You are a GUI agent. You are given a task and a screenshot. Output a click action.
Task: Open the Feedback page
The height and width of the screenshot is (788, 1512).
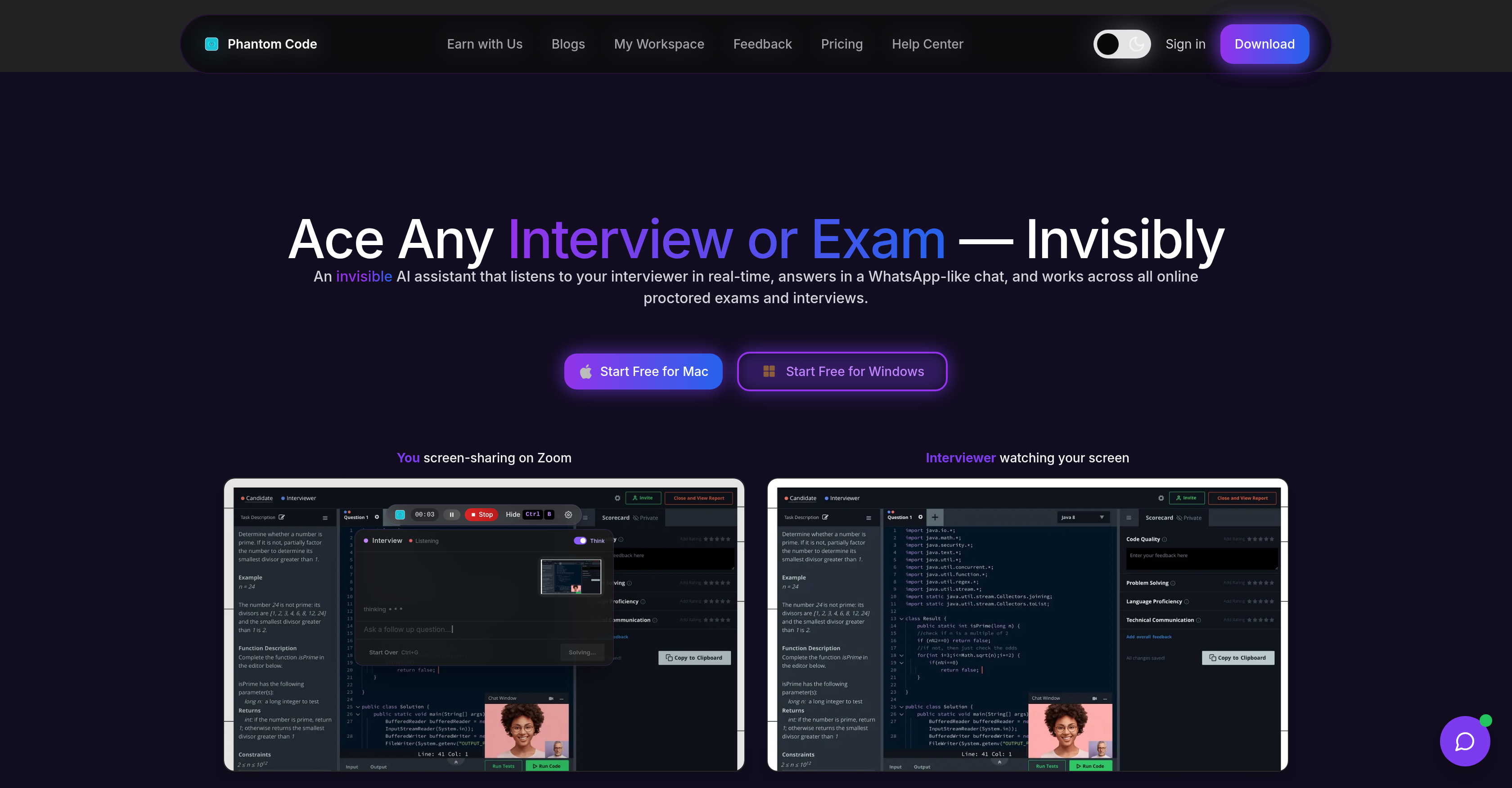coord(762,44)
